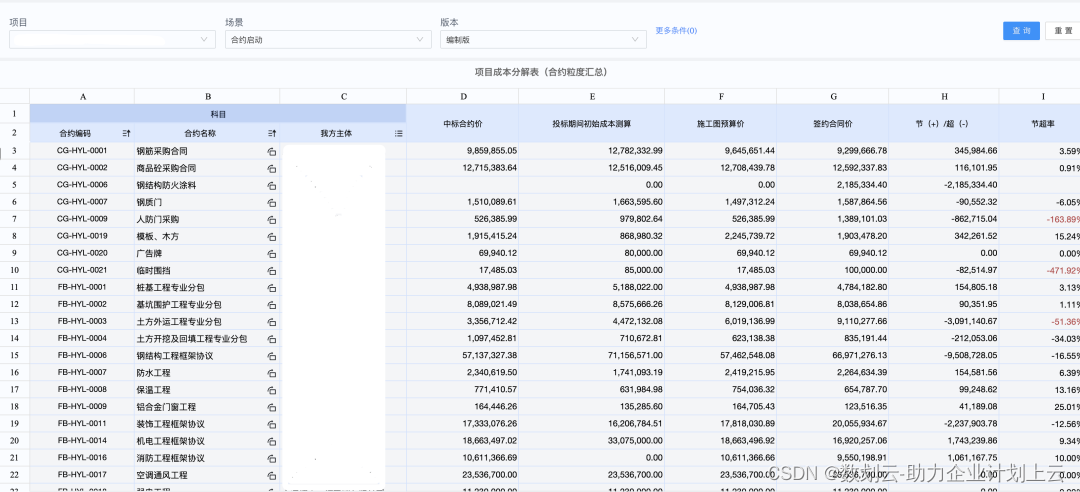Select column H header
This screenshot has height=492, width=1080.
(x=944, y=97)
